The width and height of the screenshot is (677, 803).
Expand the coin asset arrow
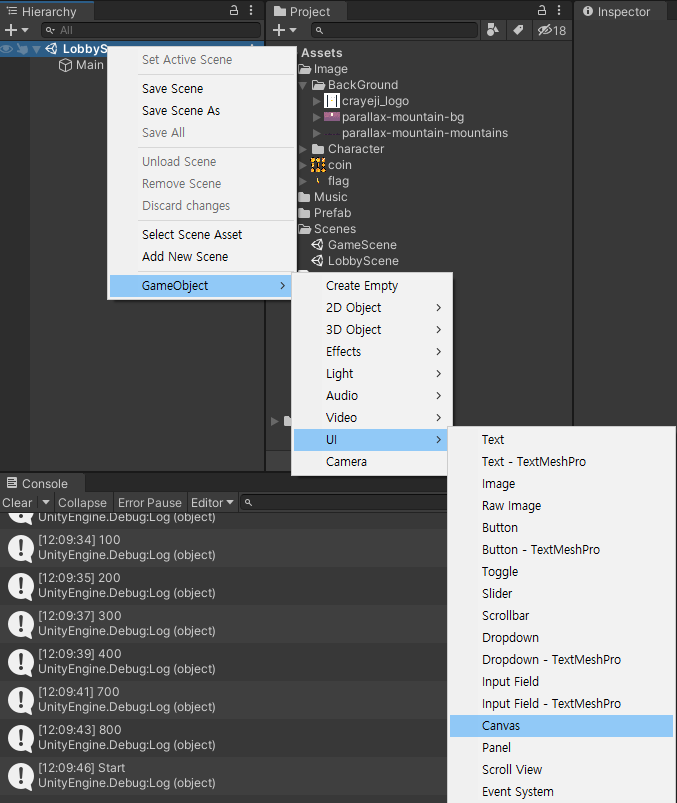tap(303, 165)
